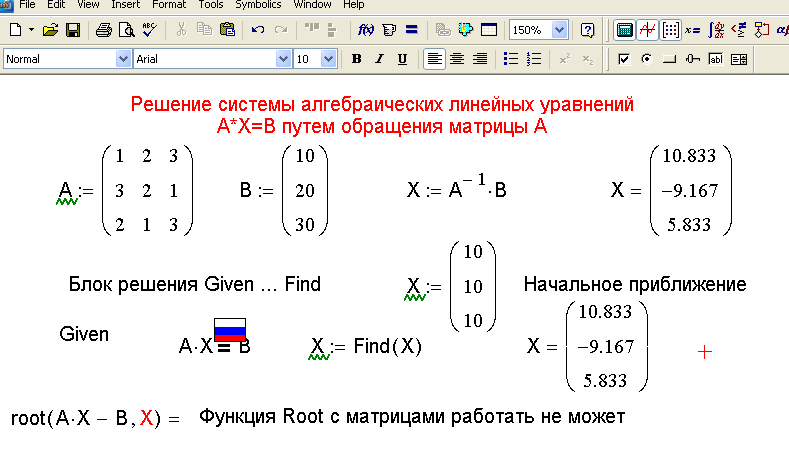Open the Calculus toolbar with integral icon

click(716, 30)
